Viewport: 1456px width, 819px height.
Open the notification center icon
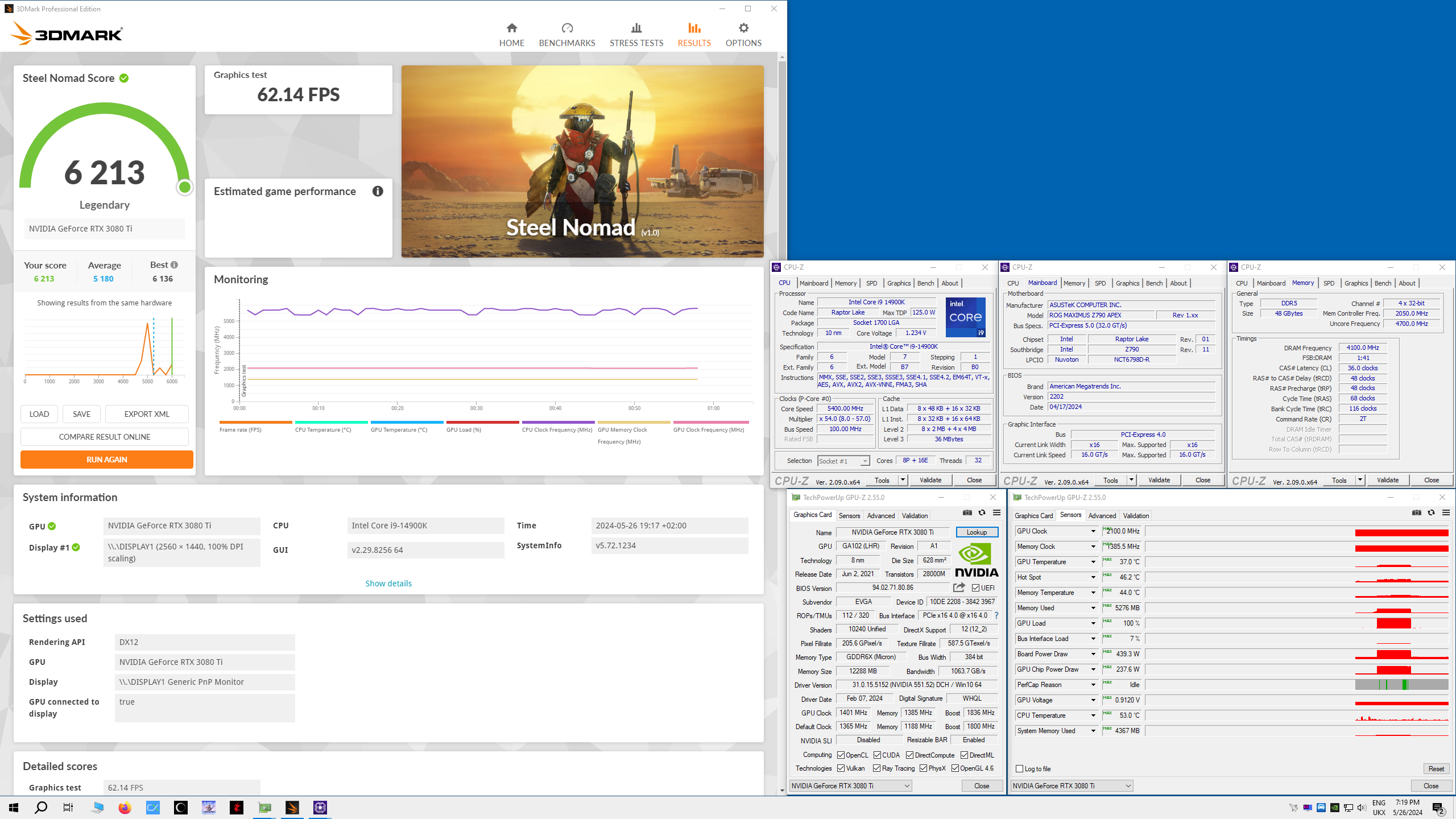pyautogui.click(x=1438, y=808)
